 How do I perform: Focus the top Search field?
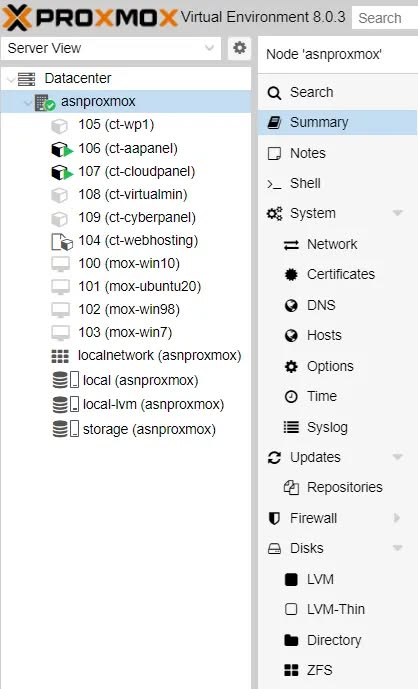click(x=385, y=18)
